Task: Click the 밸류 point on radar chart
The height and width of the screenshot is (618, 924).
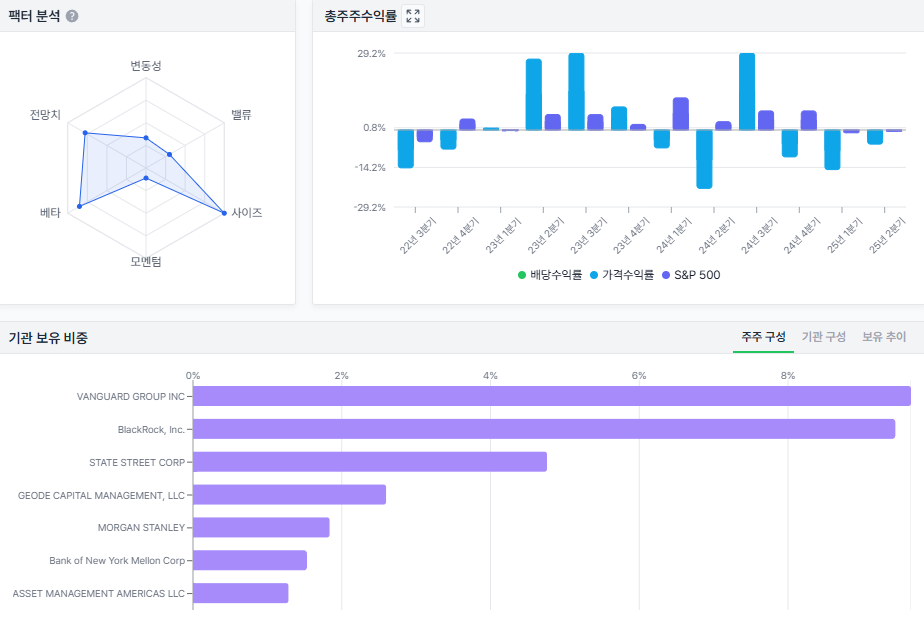Action: [x=170, y=155]
